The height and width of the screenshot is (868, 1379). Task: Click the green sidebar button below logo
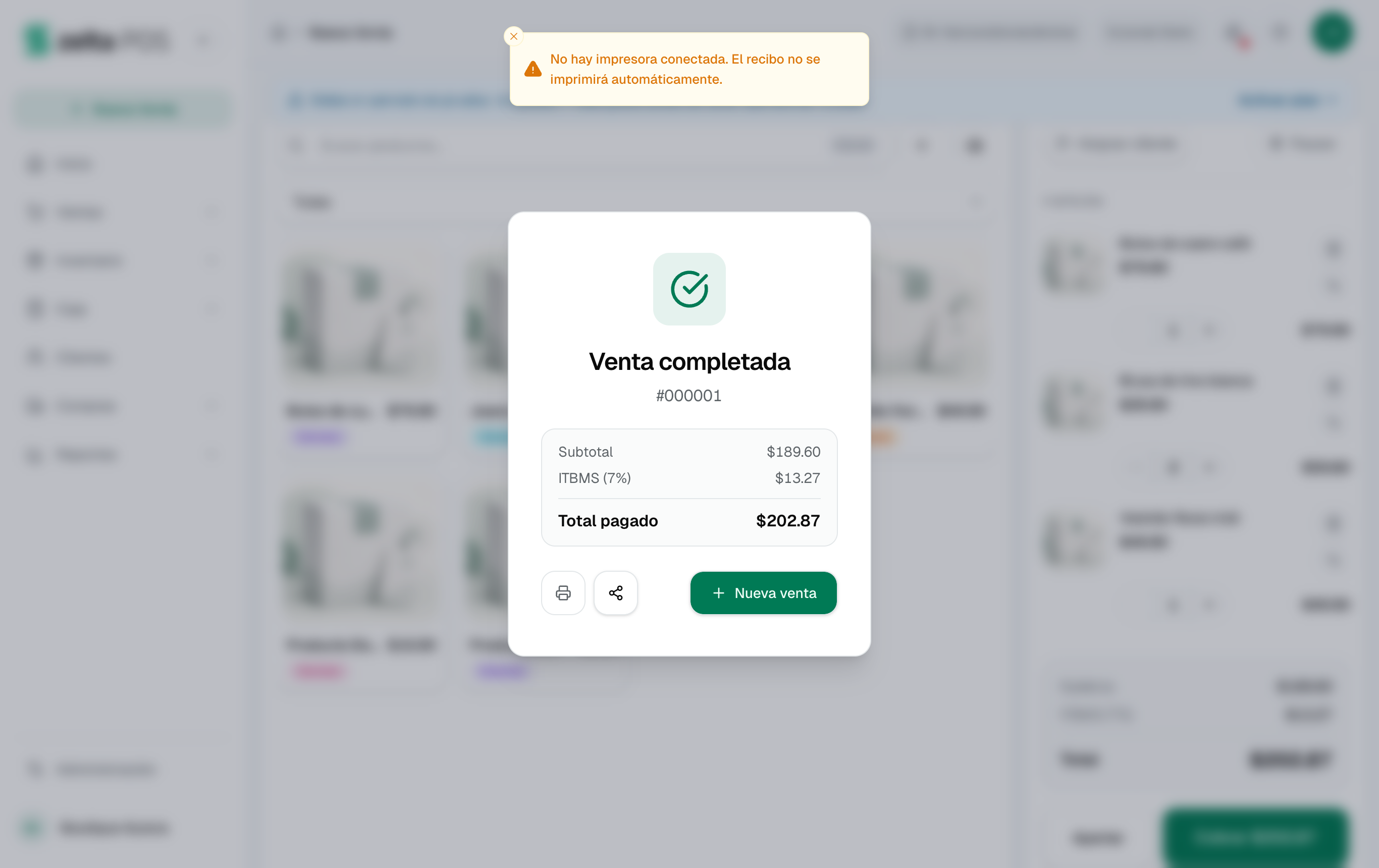[x=124, y=109]
